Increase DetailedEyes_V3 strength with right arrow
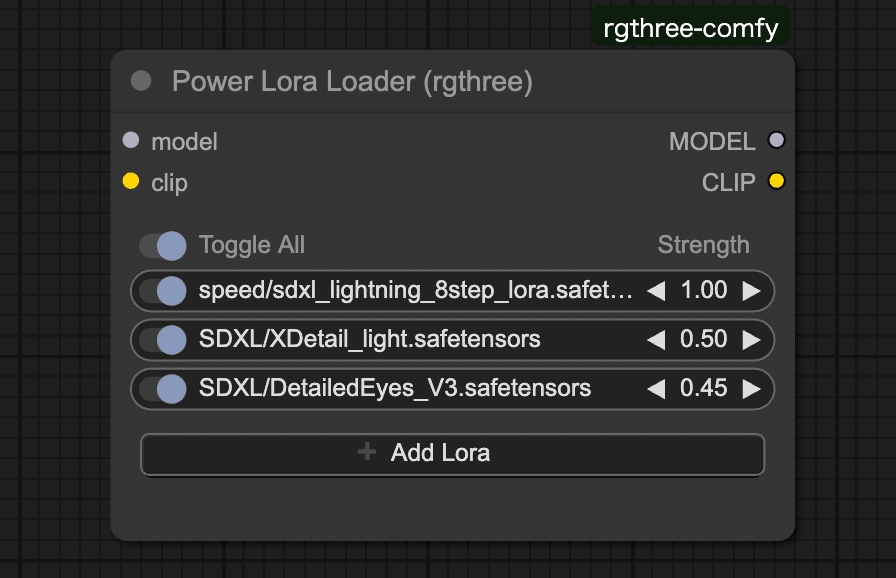896x578 pixels. [x=751, y=389]
